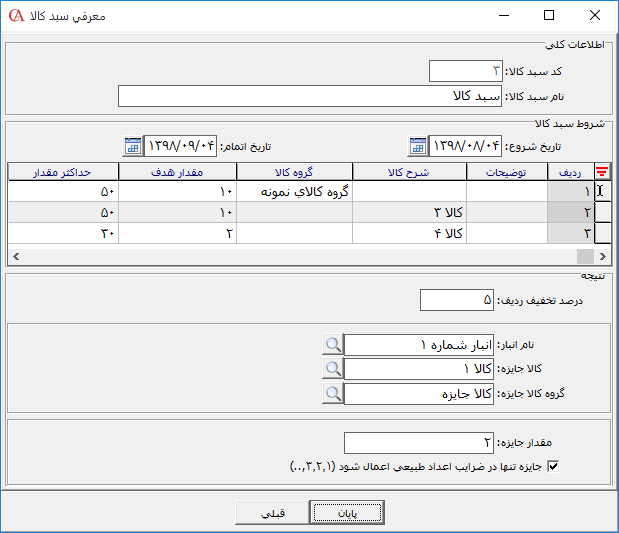The image size is (619, 533).
Task: Toggle prize only on natural multiples checkbox
Action: point(553,467)
